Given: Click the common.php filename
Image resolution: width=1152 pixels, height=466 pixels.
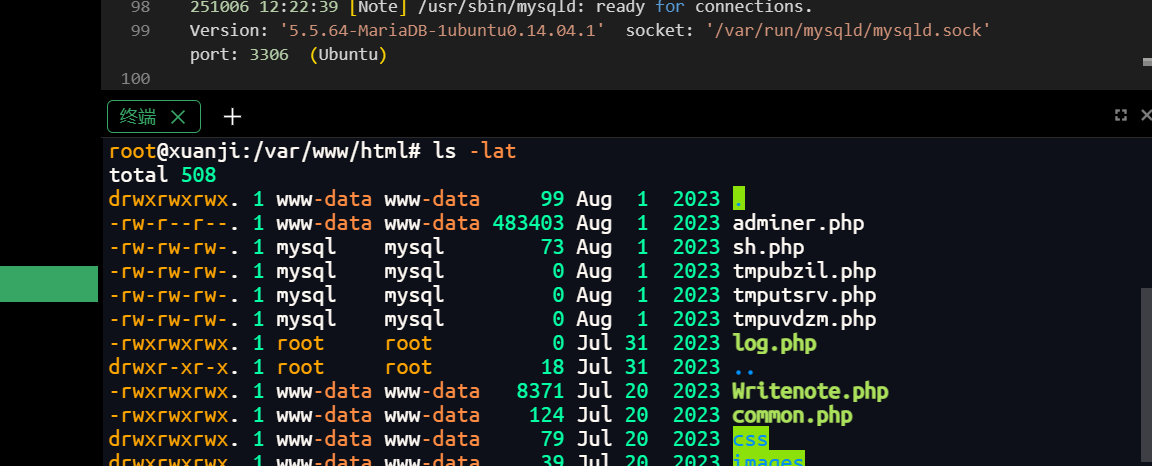Looking at the screenshot, I should point(792,415).
